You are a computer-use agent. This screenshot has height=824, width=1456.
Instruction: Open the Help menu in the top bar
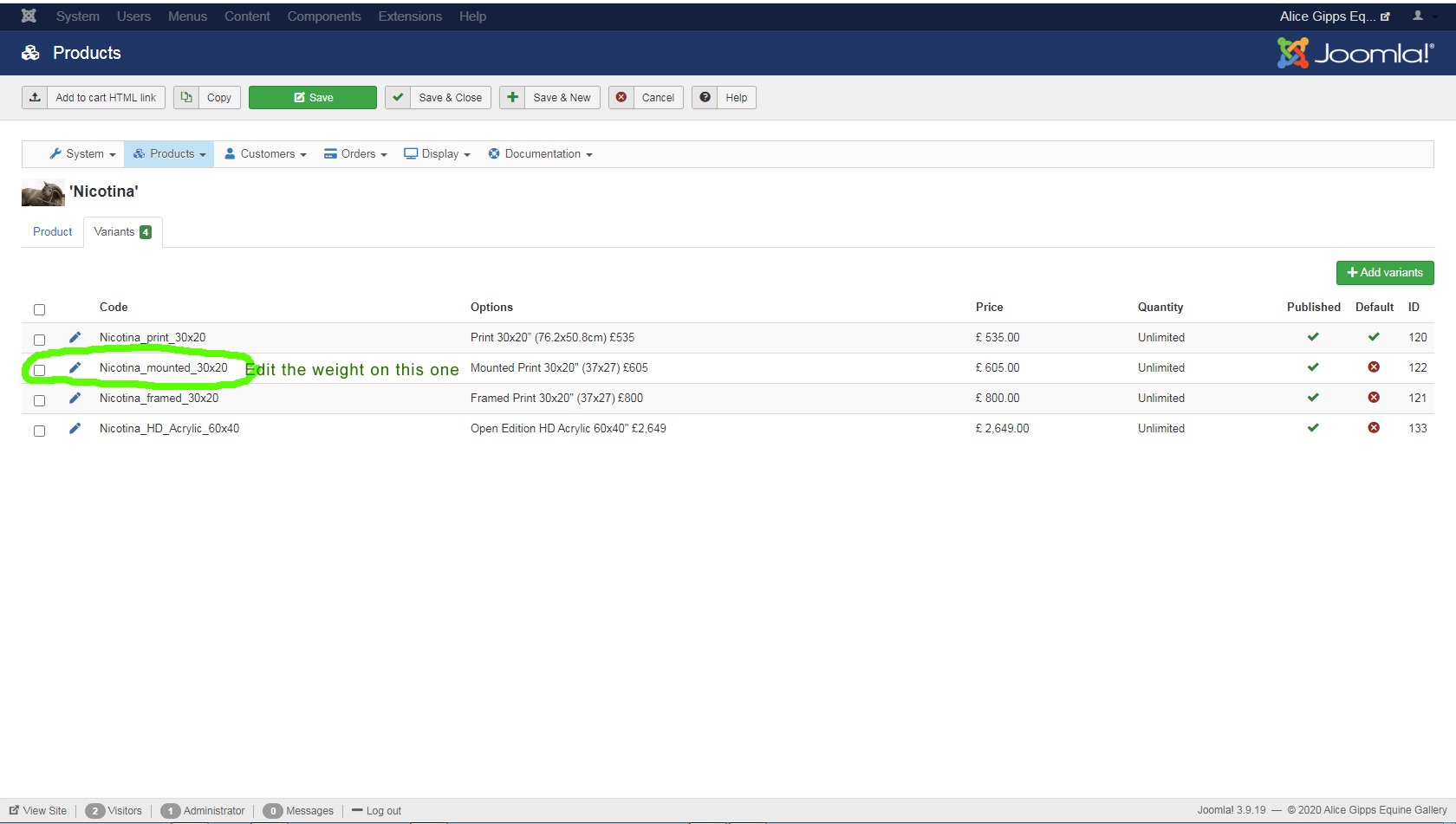tap(472, 16)
